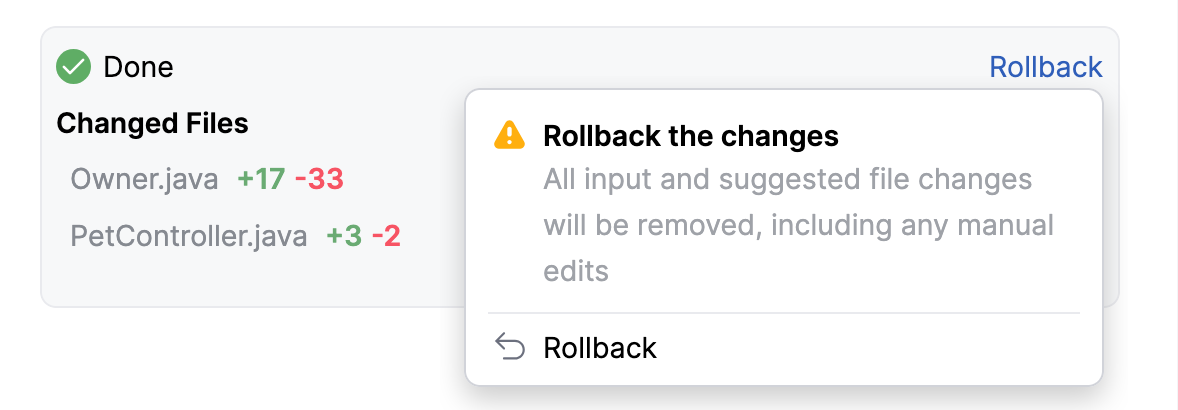Screen dimensions: 1178x410
Task: Open the PetController.java changed file
Action: click(189, 237)
